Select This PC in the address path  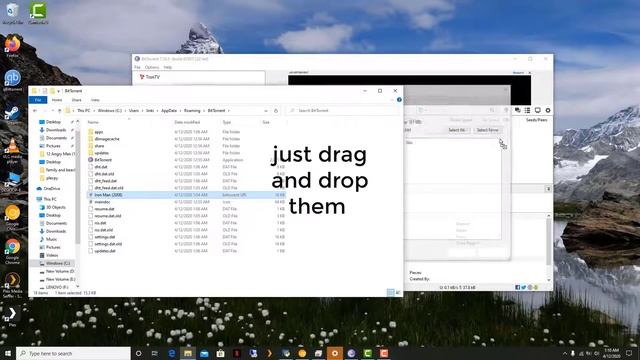coord(84,111)
